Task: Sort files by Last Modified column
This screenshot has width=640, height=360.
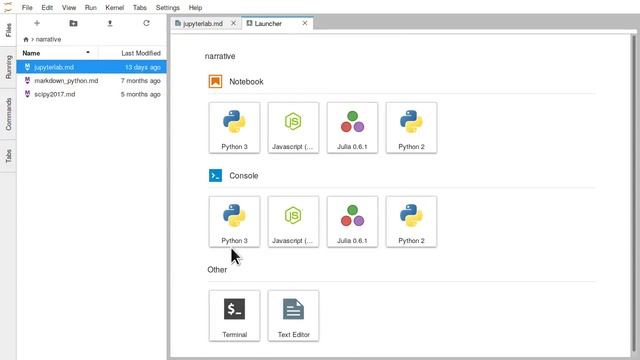Action: coord(132,53)
